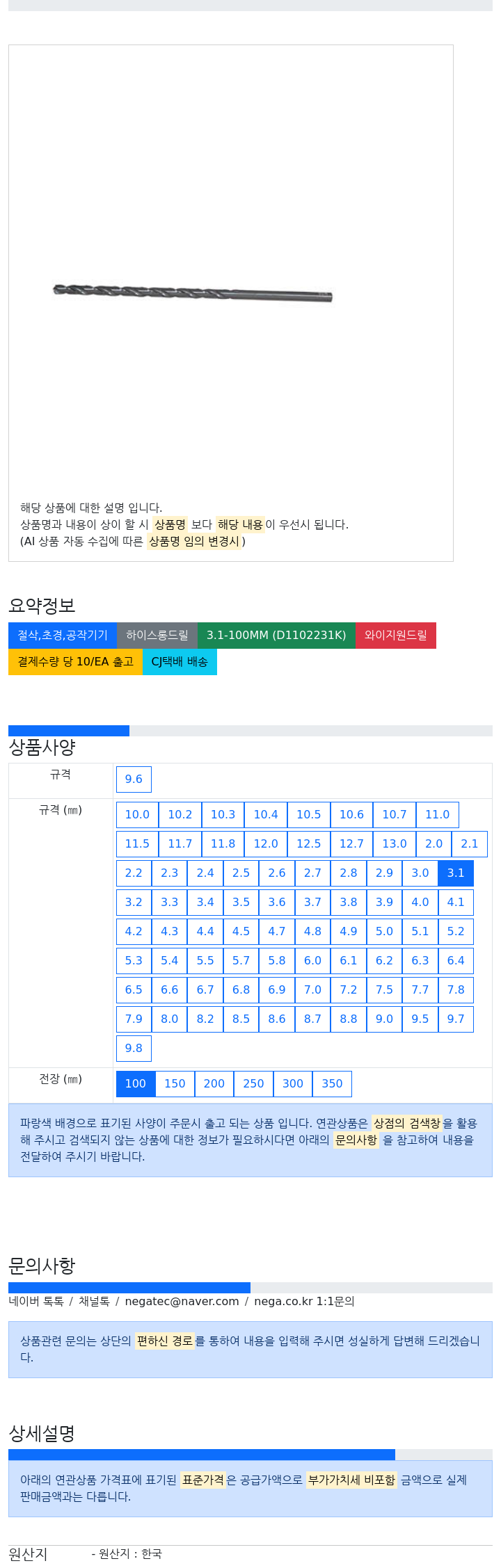Select size 9.8 at bottom row
Image resolution: width=501 pixels, height=1568 pixels.
tap(134, 1049)
